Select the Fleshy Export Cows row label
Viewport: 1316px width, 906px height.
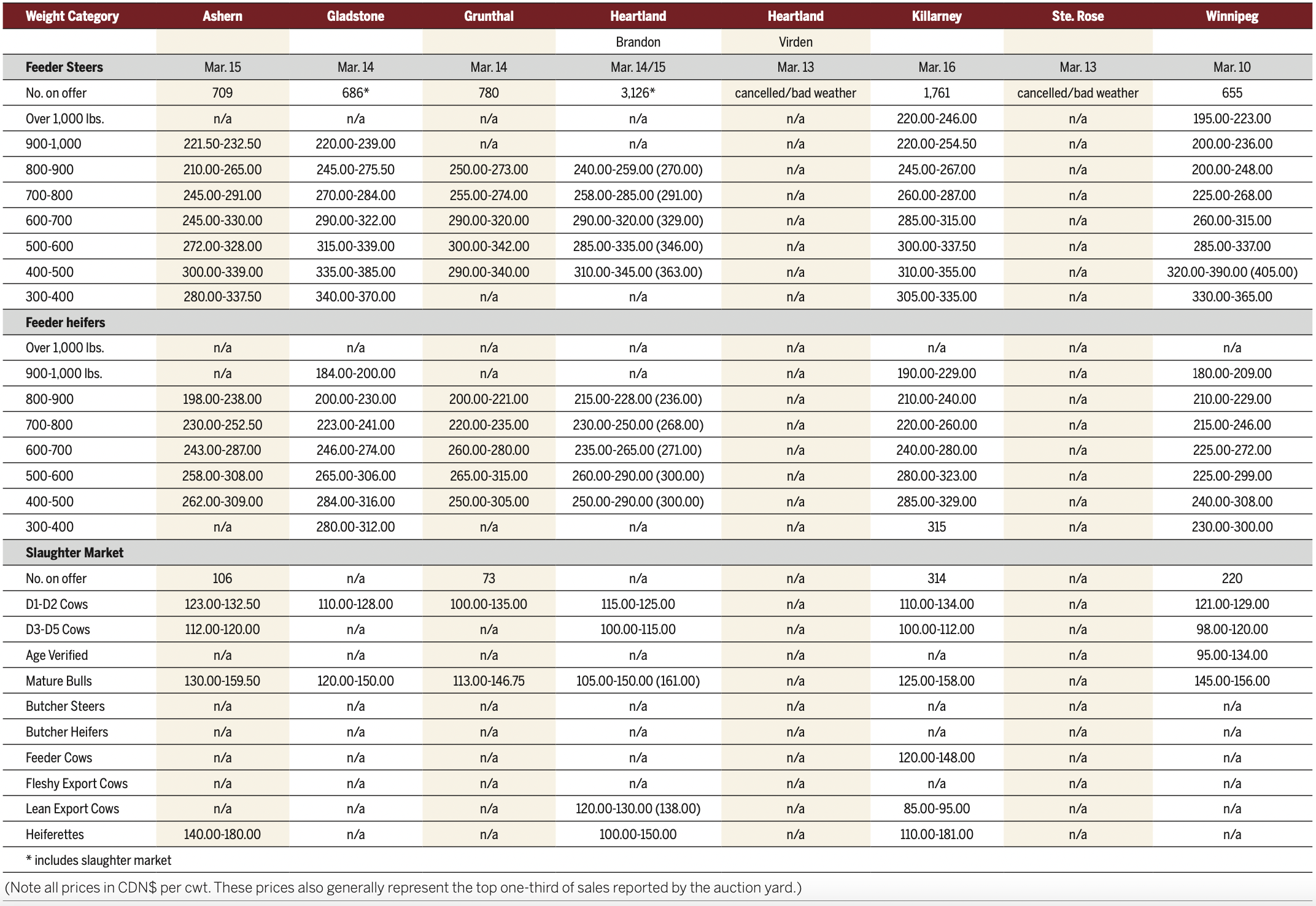(77, 783)
